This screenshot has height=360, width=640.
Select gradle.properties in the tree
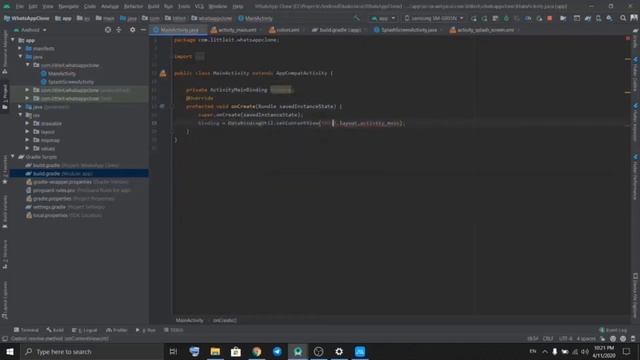pos(70,199)
